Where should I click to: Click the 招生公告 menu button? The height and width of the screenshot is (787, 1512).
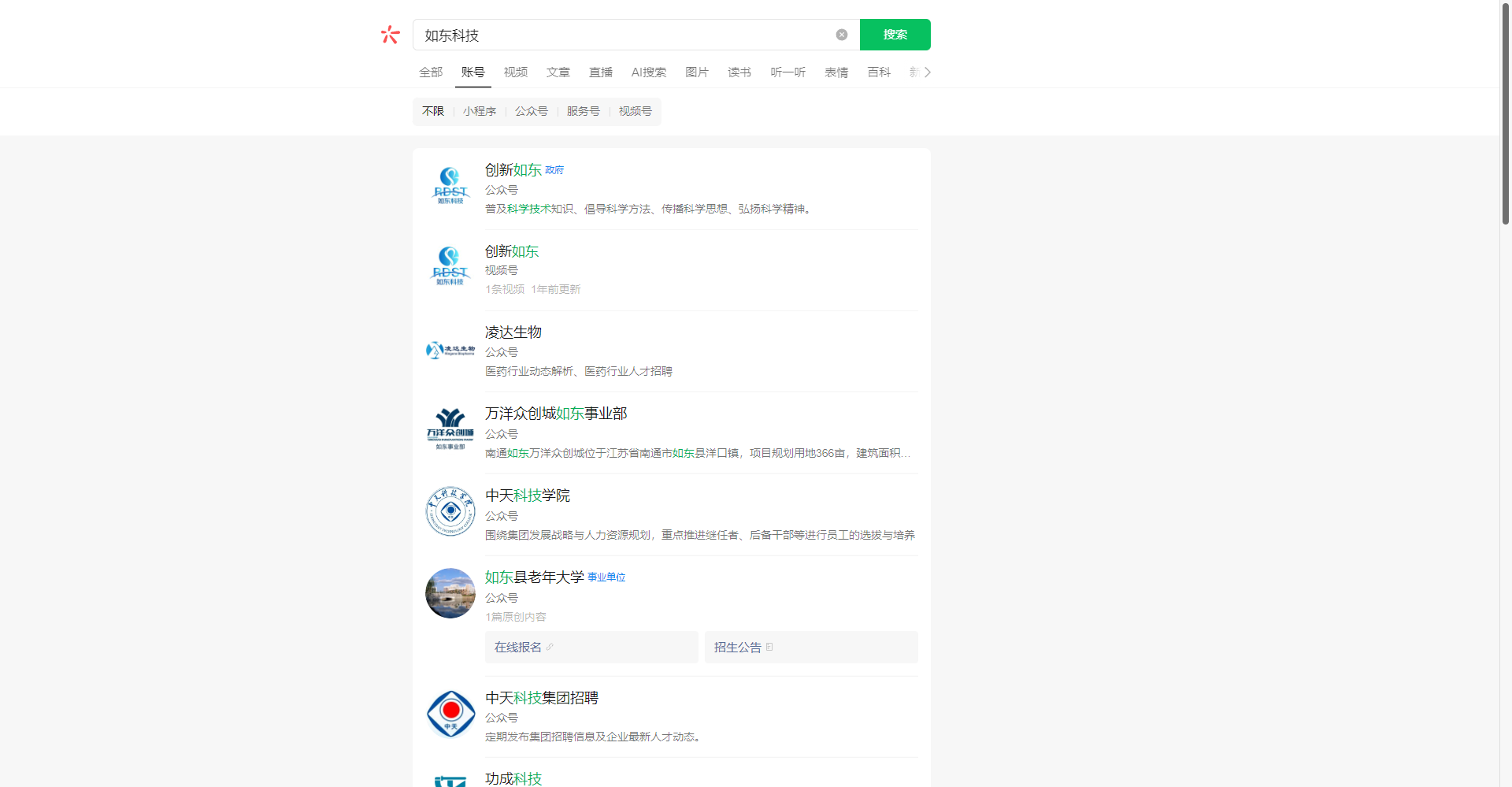click(x=811, y=647)
